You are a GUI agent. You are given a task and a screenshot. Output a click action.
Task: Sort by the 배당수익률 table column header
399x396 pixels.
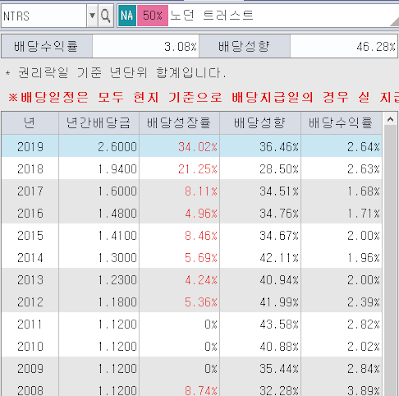pyautogui.click(x=341, y=123)
